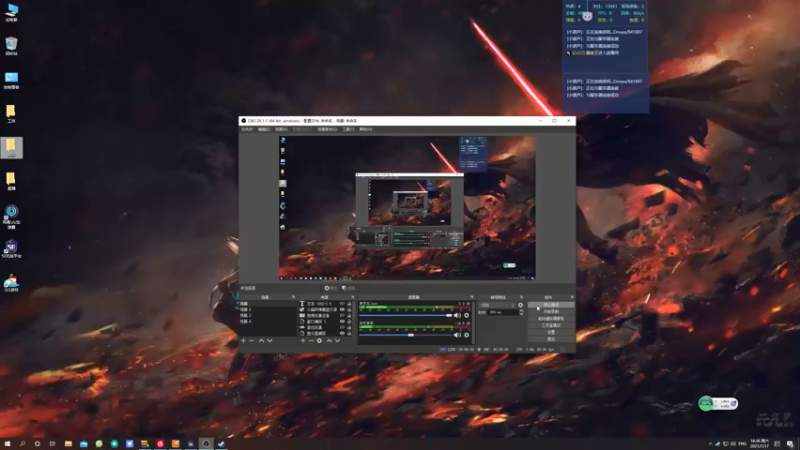Move the selected scene up
Viewport: 800px width, 450px height.
pyautogui.click(x=261, y=341)
